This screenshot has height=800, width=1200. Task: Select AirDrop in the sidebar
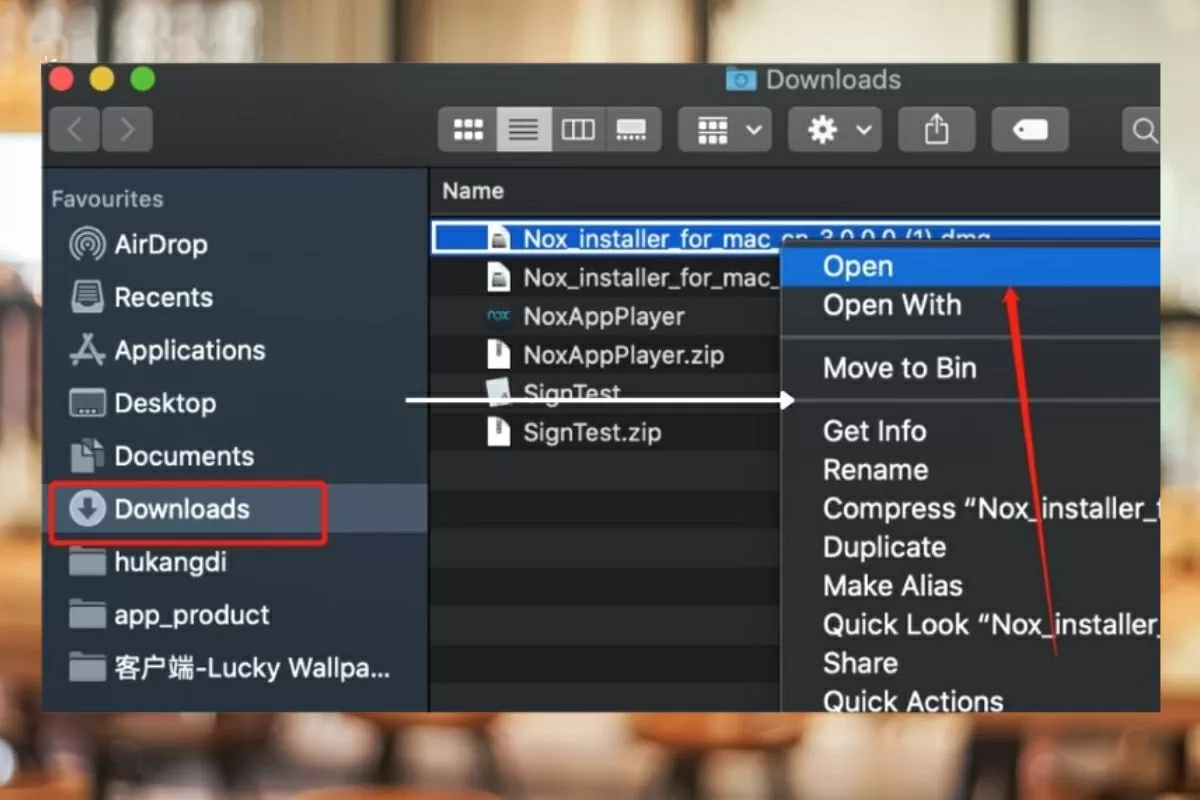click(x=160, y=244)
